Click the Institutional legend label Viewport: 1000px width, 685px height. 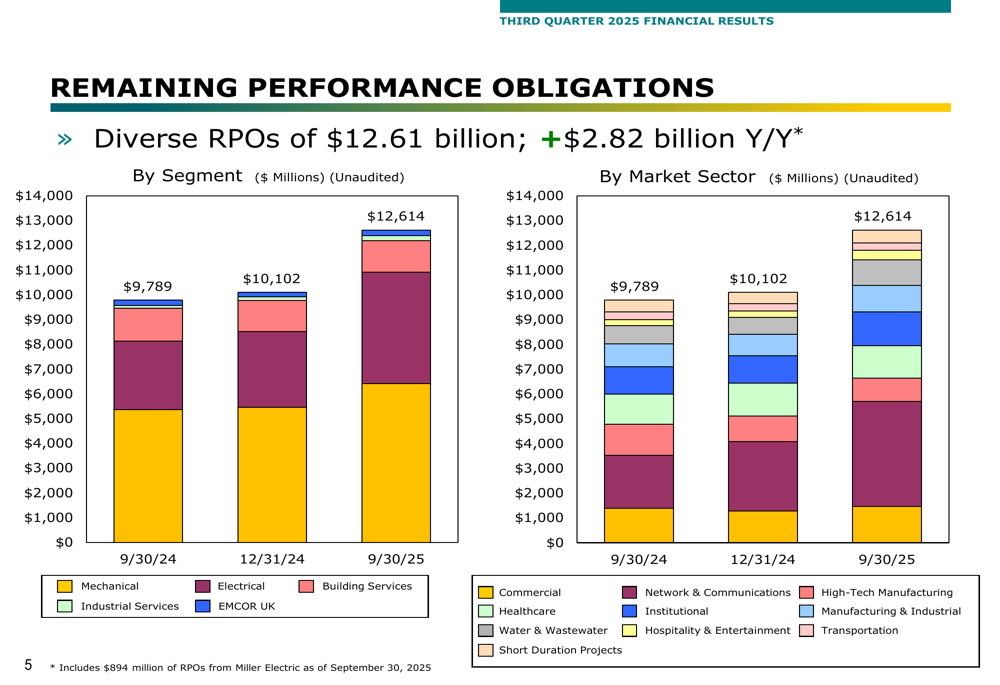(x=677, y=611)
